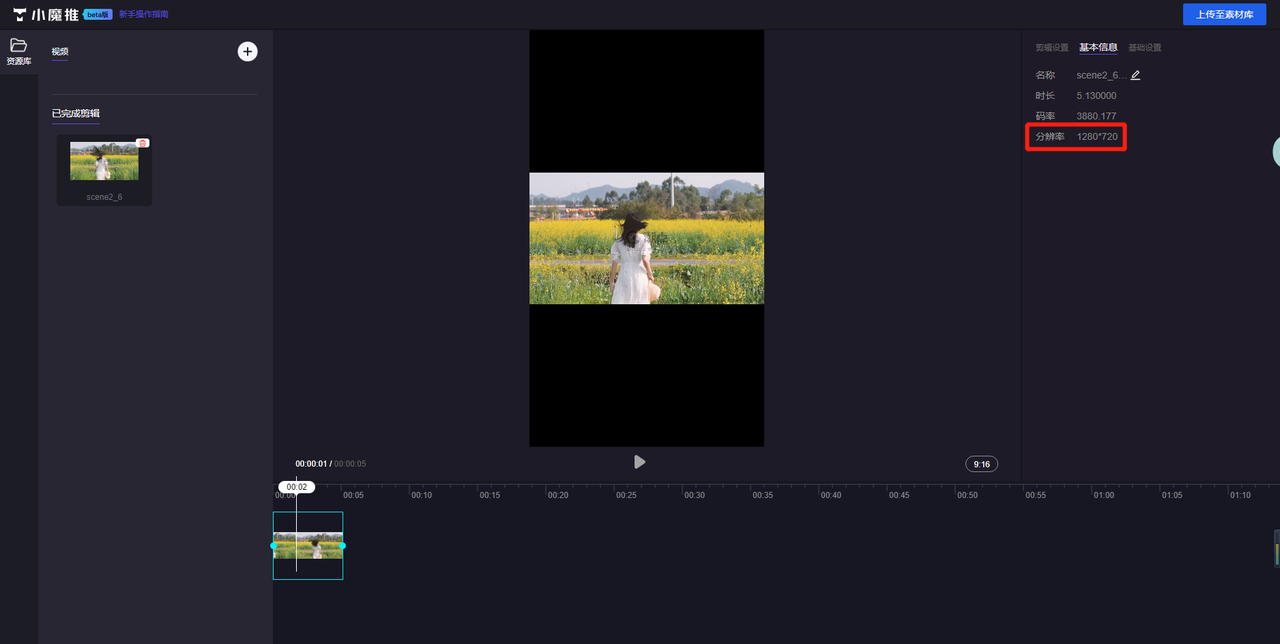Click the 上传至素材库 button
Viewport: 1280px width, 644px height.
tap(1224, 15)
